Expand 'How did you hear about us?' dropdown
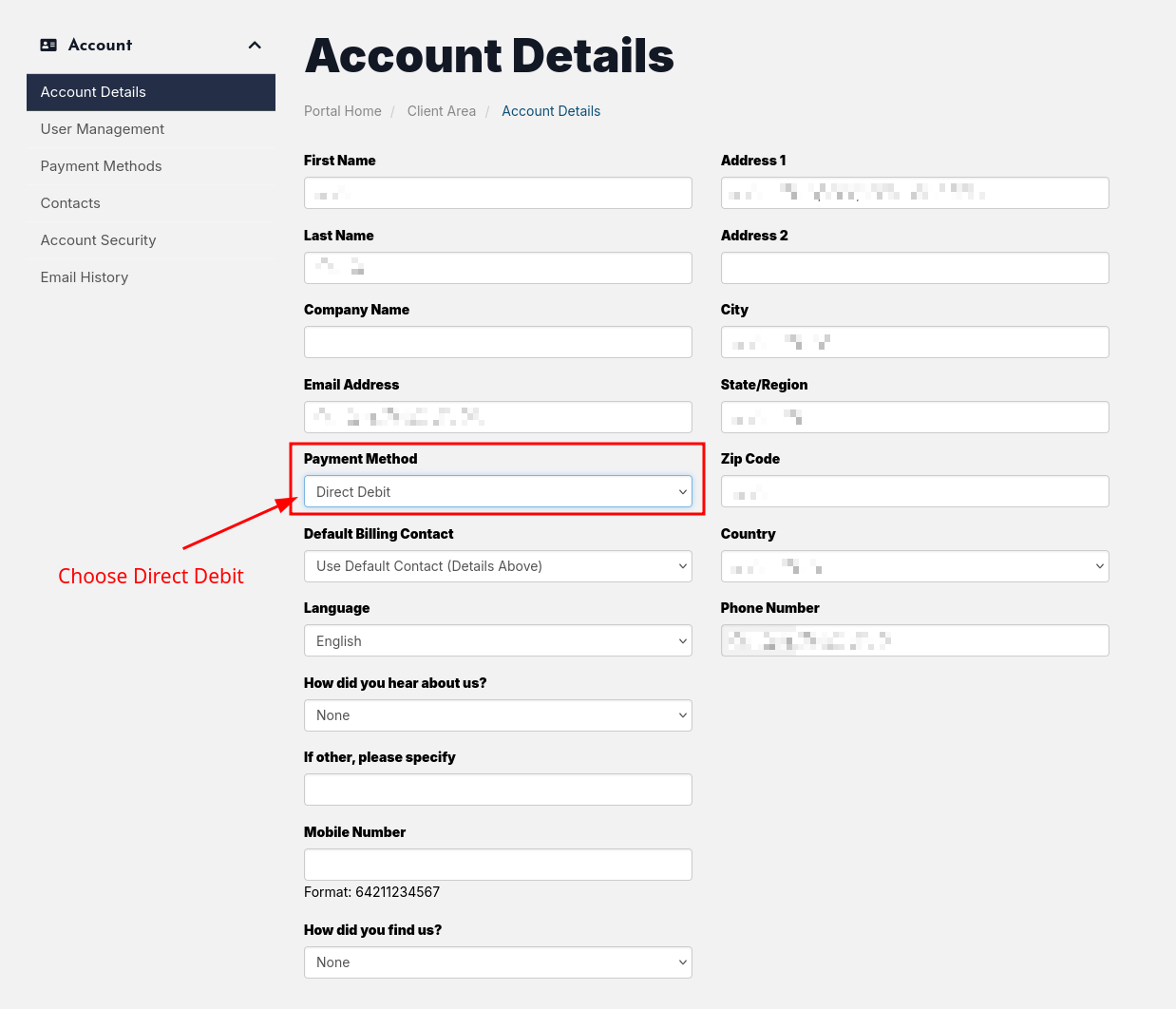Viewport: 1176px width, 1009px height. pyautogui.click(x=498, y=715)
